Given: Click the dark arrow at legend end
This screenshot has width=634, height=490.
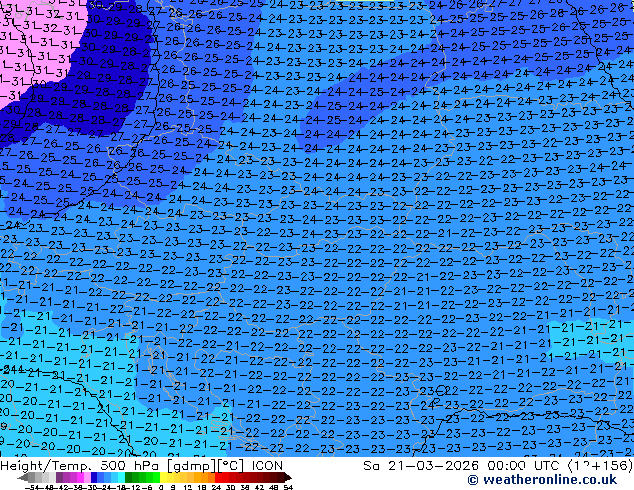Looking at the screenshot, I should point(288,477).
